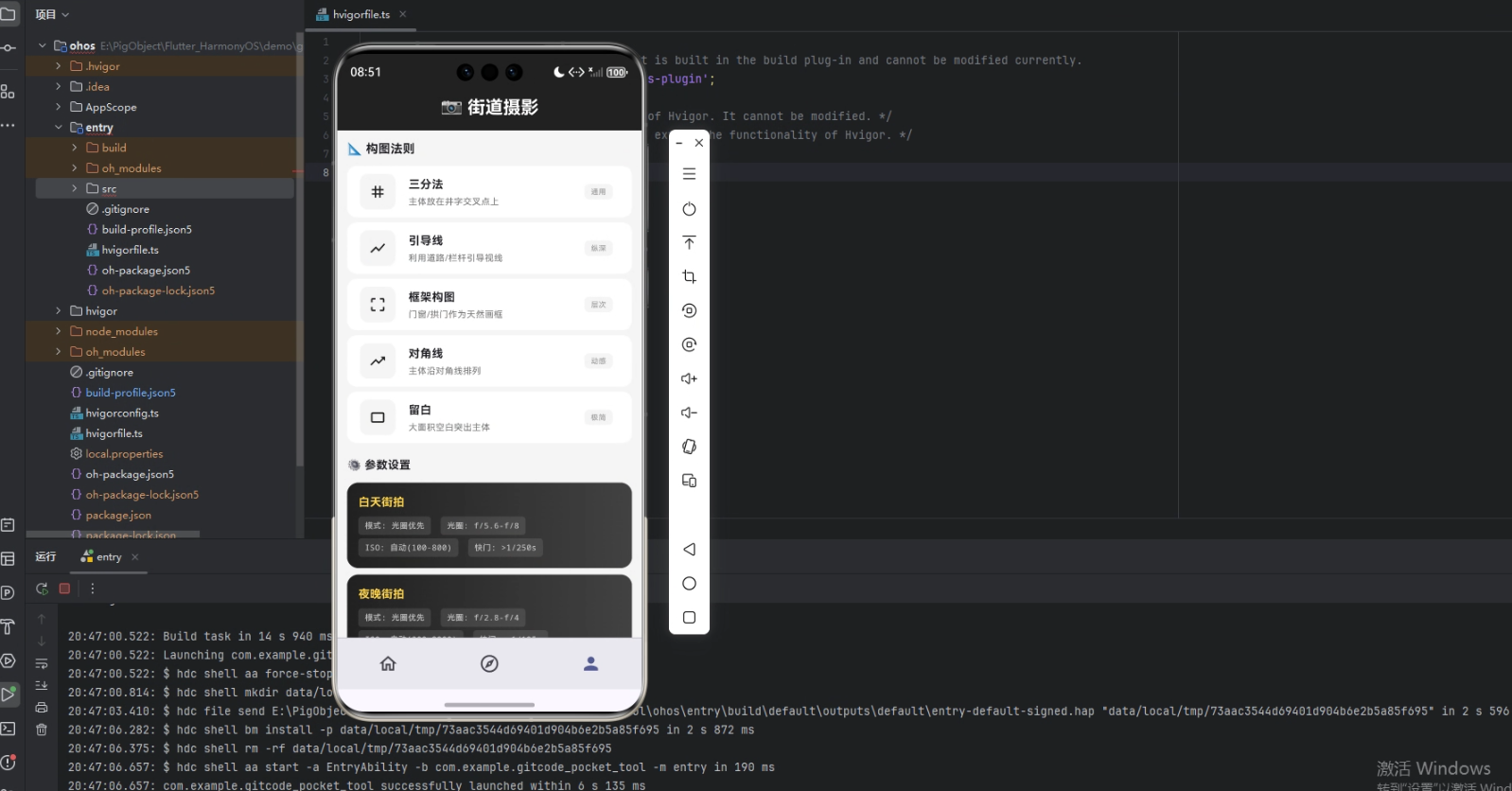
Task: Expand the build folder under entry
Action: click(75, 148)
